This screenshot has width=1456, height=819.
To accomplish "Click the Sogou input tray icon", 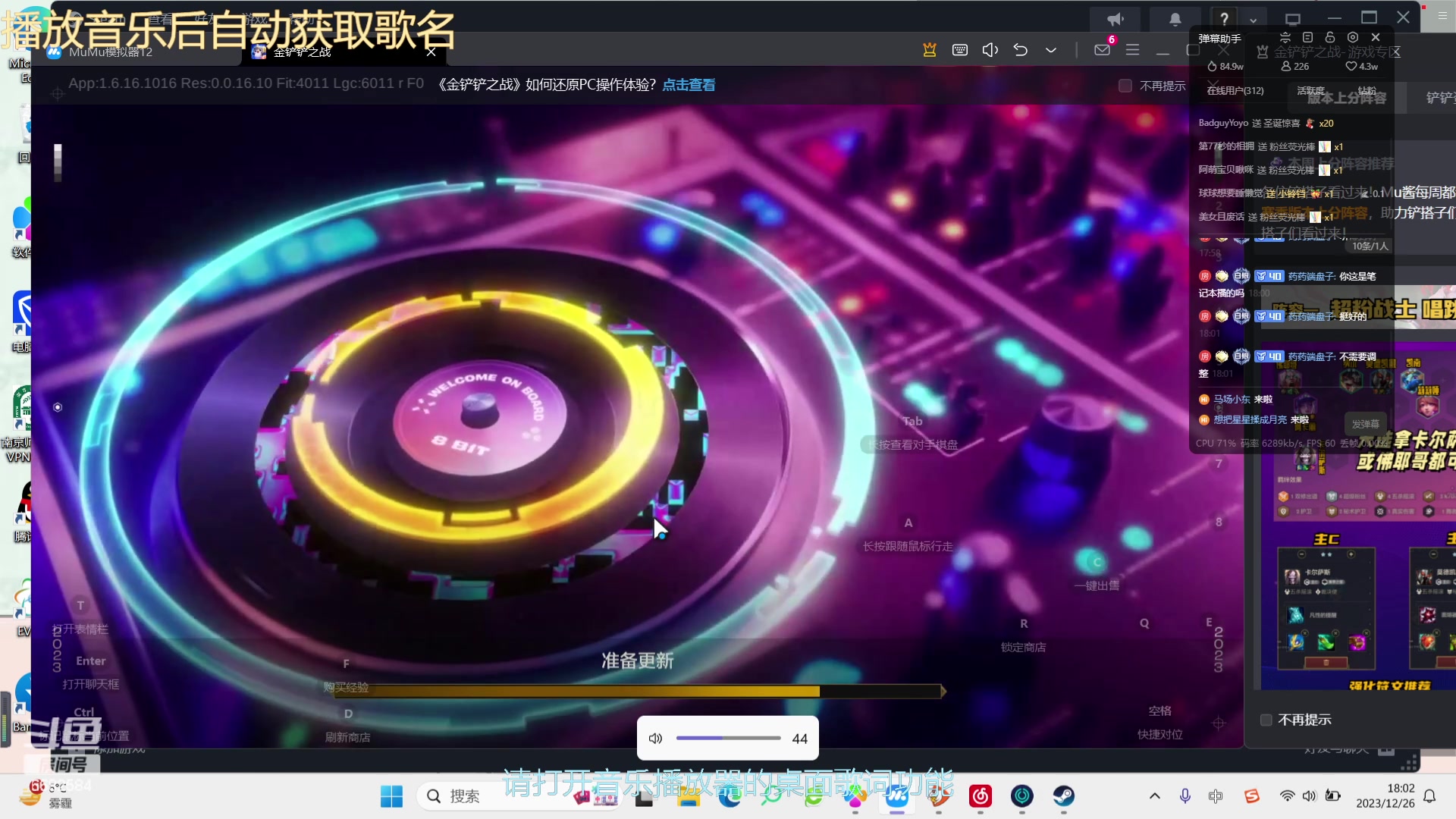I will point(1251,796).
